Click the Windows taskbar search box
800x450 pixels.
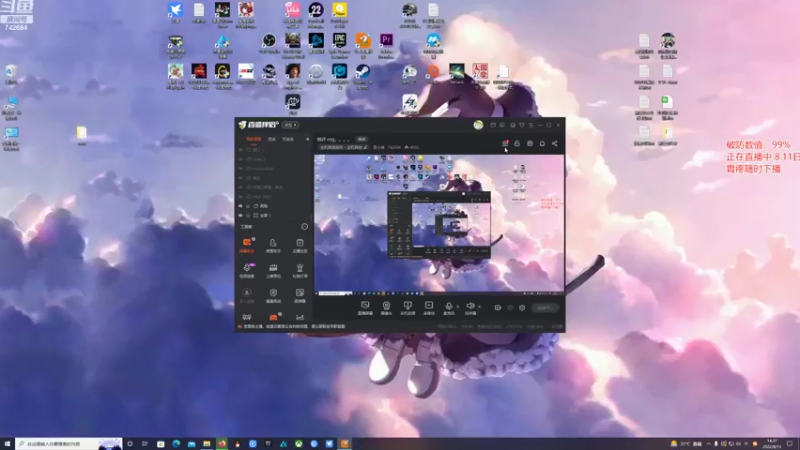pyautogui.click(x=69, y=444)
